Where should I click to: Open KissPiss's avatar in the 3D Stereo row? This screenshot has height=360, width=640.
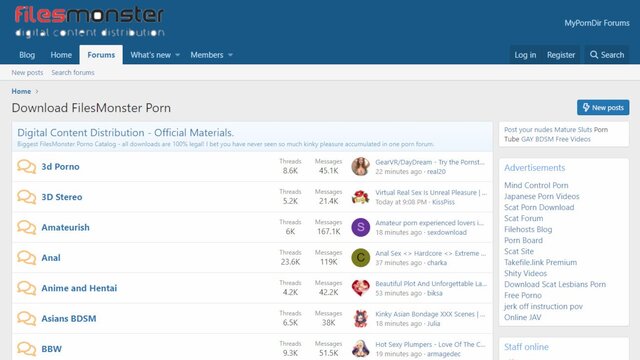pos(361,197)
